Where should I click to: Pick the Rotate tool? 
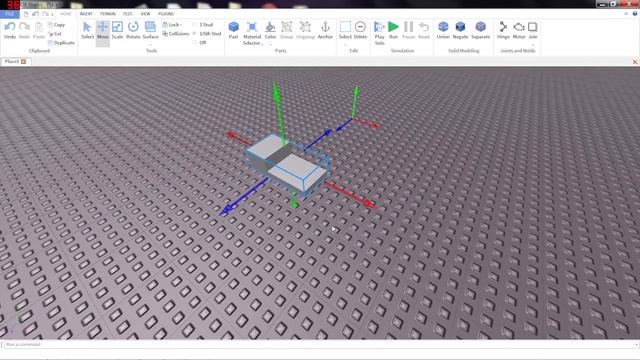click(x=133, y=31)
